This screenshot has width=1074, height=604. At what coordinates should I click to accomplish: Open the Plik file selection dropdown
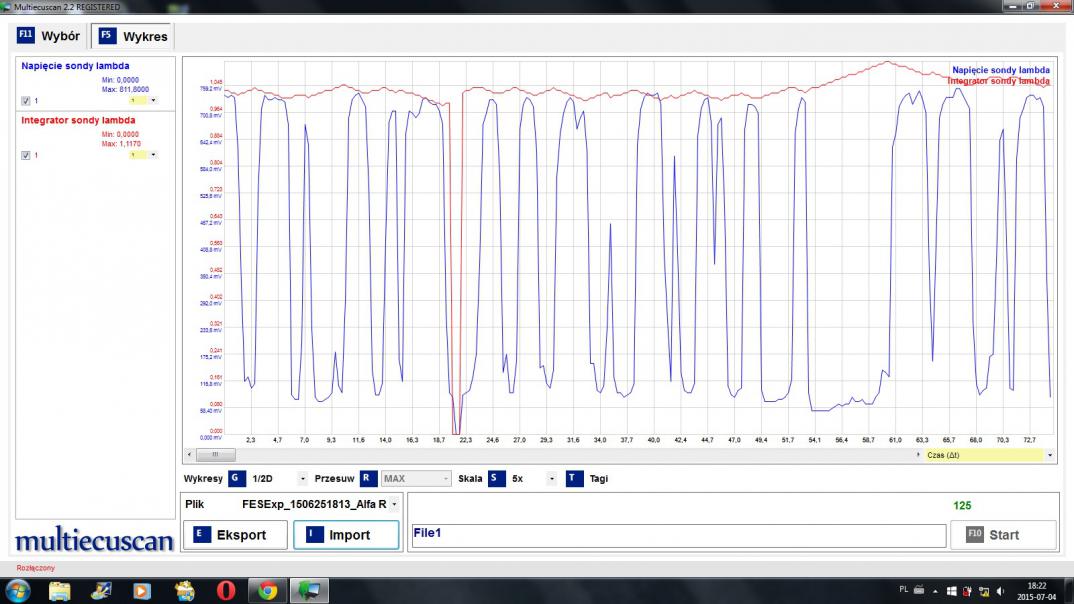pos(393,505)
